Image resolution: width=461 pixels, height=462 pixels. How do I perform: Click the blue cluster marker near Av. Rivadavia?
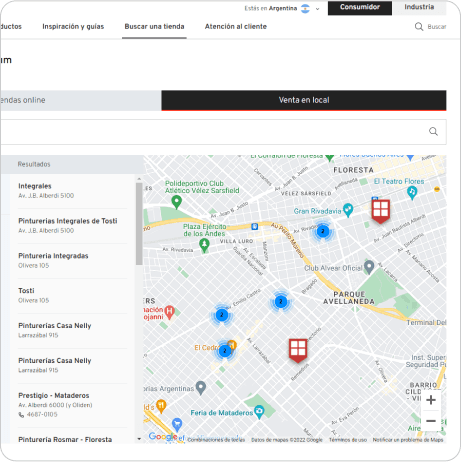point(322,231)
